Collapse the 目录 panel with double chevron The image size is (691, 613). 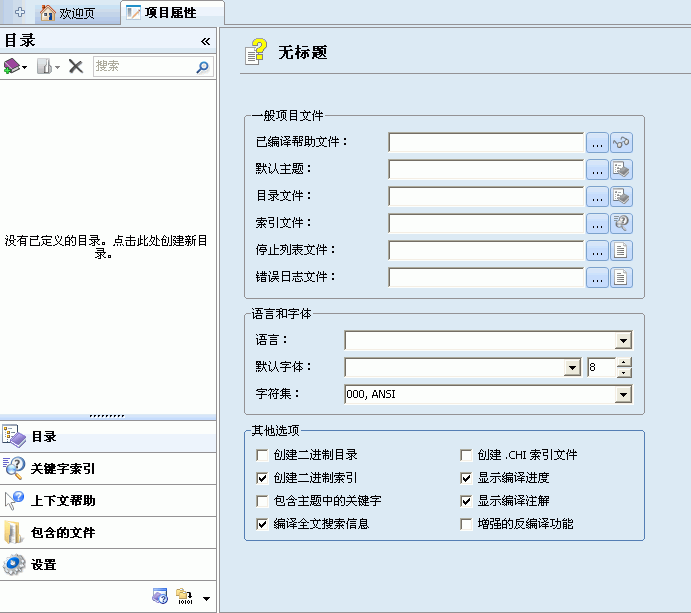(x=205, y=41)
